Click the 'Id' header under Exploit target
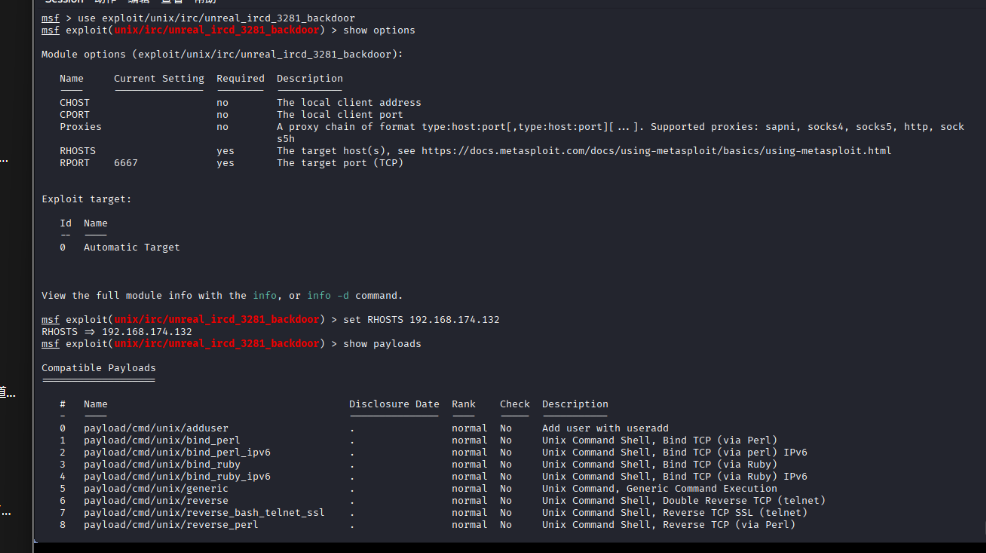Screen dimensions: 986x553 coord(65,223)
